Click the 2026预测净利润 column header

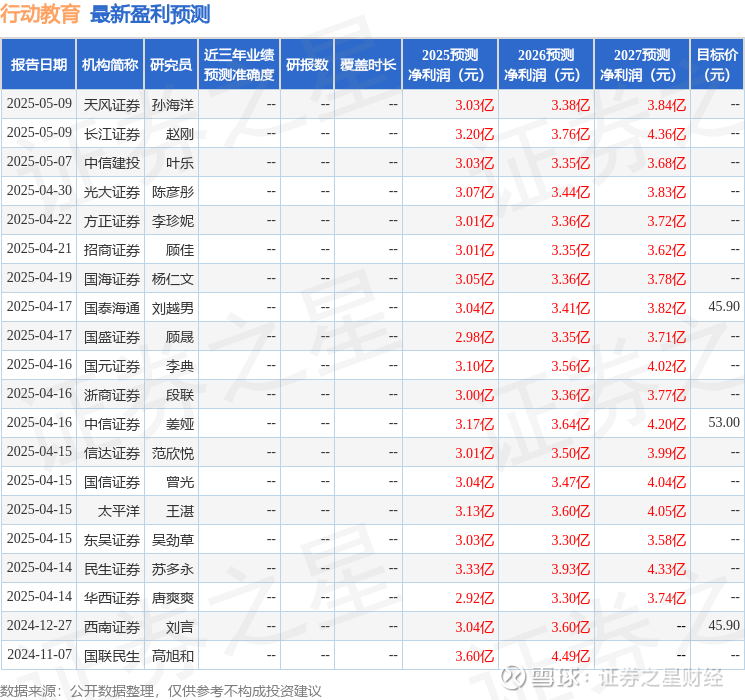[546, 65]
